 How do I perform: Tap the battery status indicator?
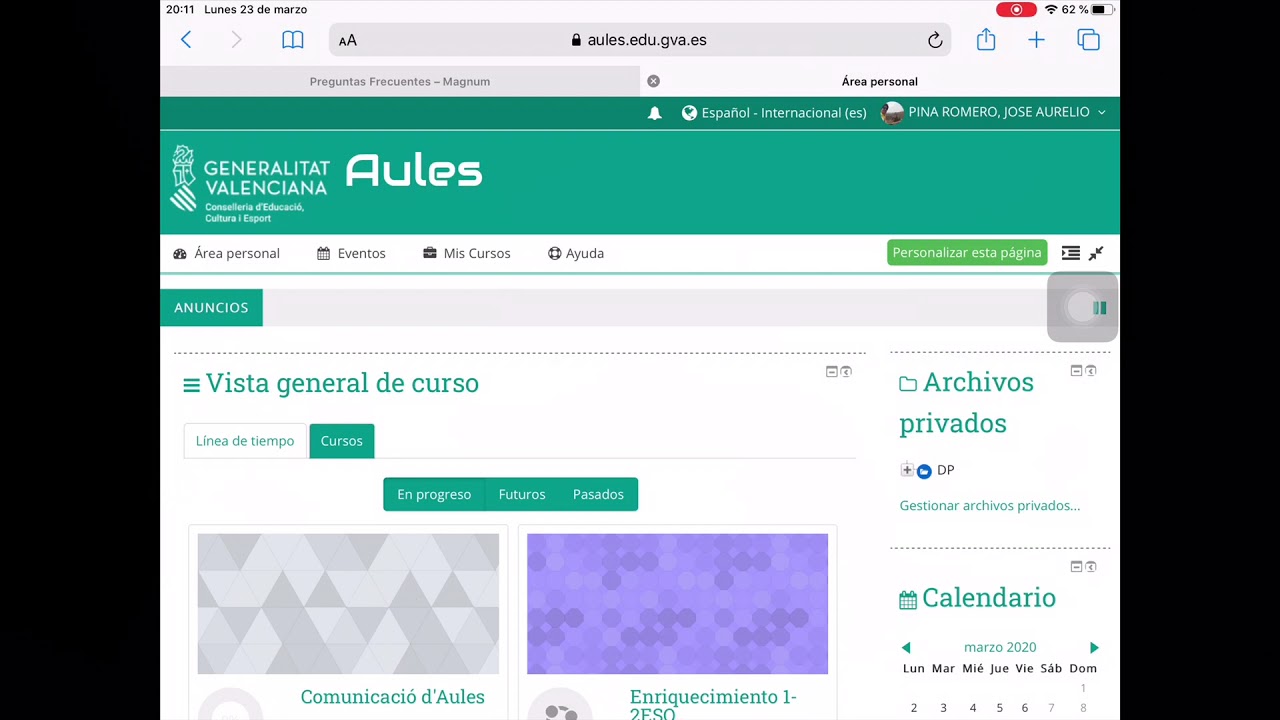click(x=1101, y=10)
